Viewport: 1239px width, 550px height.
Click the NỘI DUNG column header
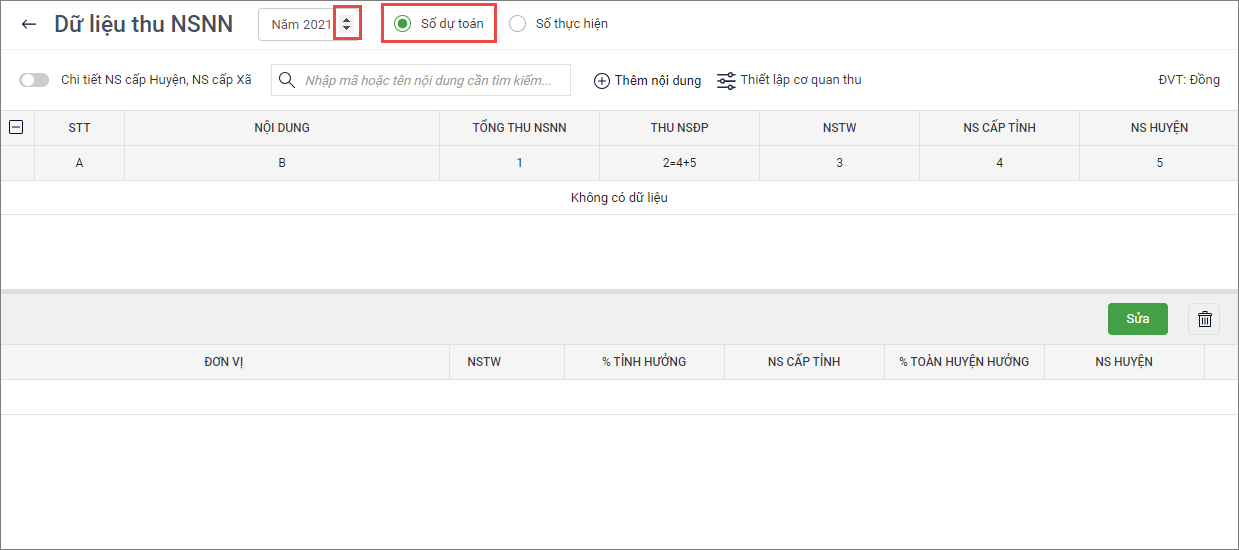(281, 128)
